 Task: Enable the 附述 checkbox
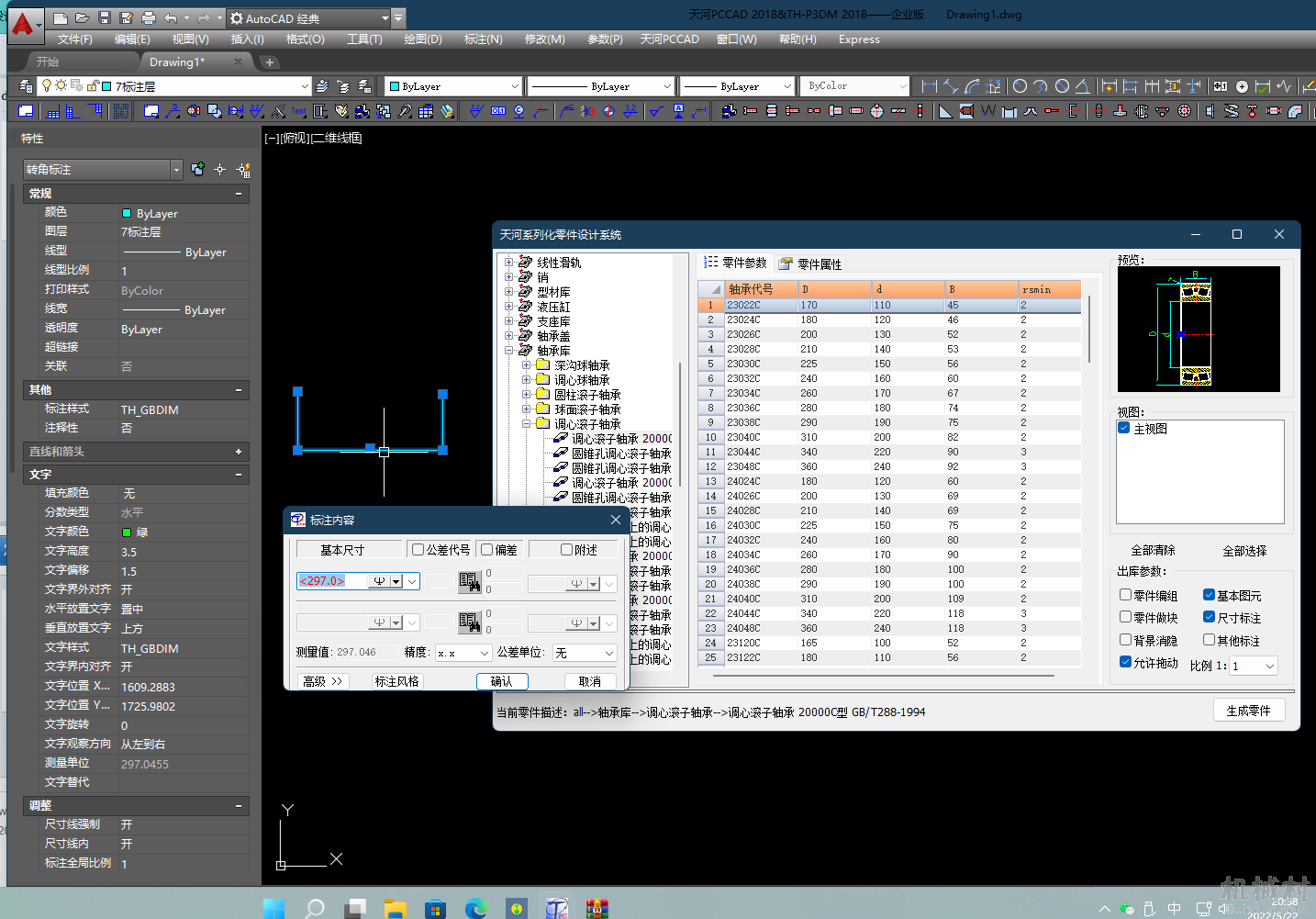(x=567, y=550)
